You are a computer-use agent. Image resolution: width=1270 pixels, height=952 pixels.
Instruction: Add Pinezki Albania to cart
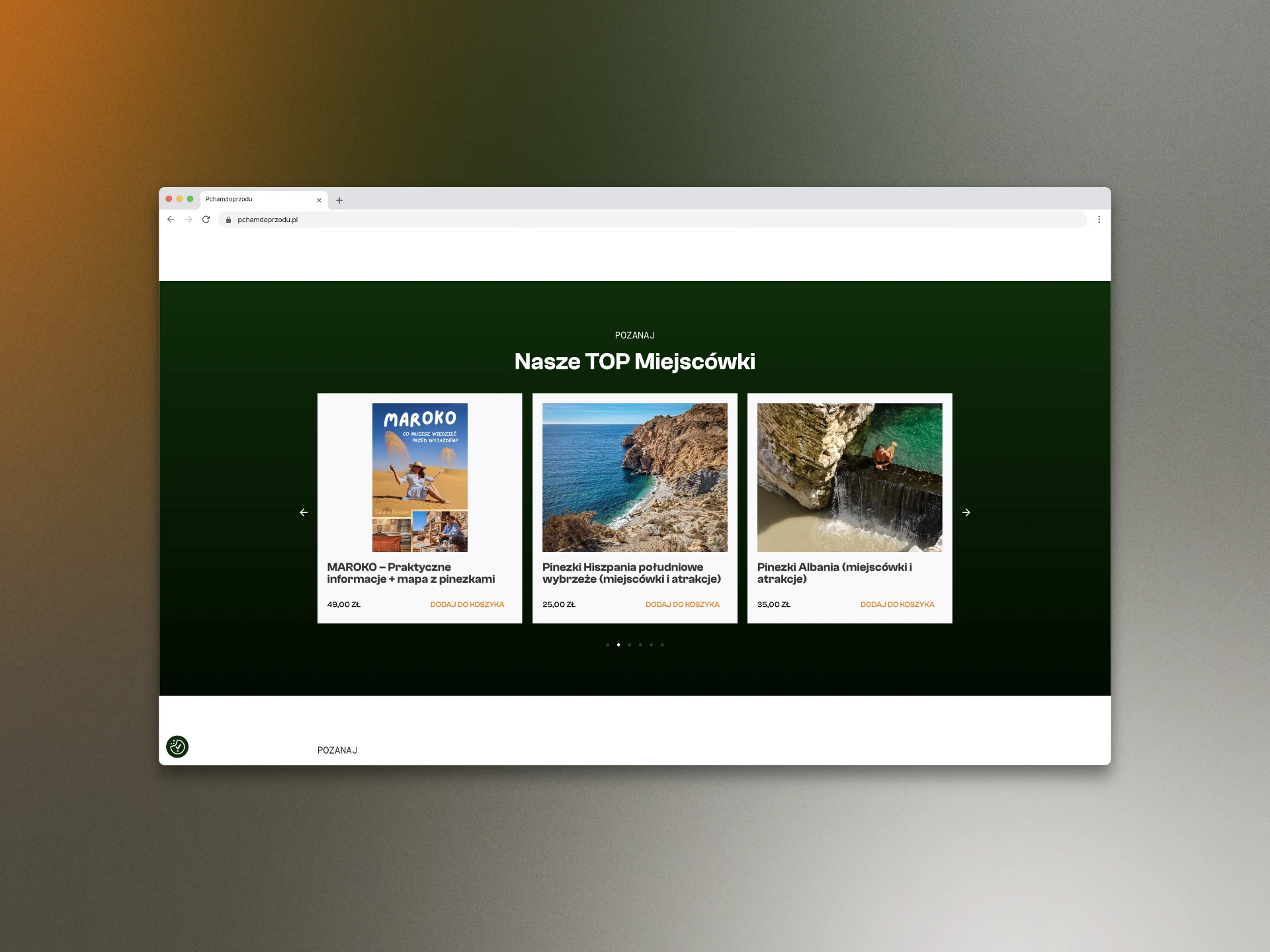[897, 604]
